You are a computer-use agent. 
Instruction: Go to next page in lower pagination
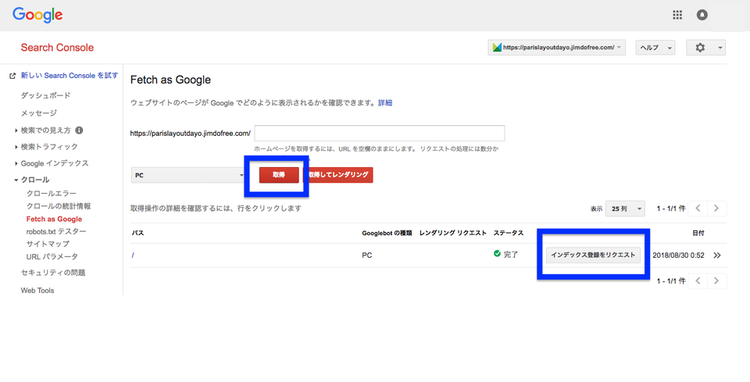717,281
